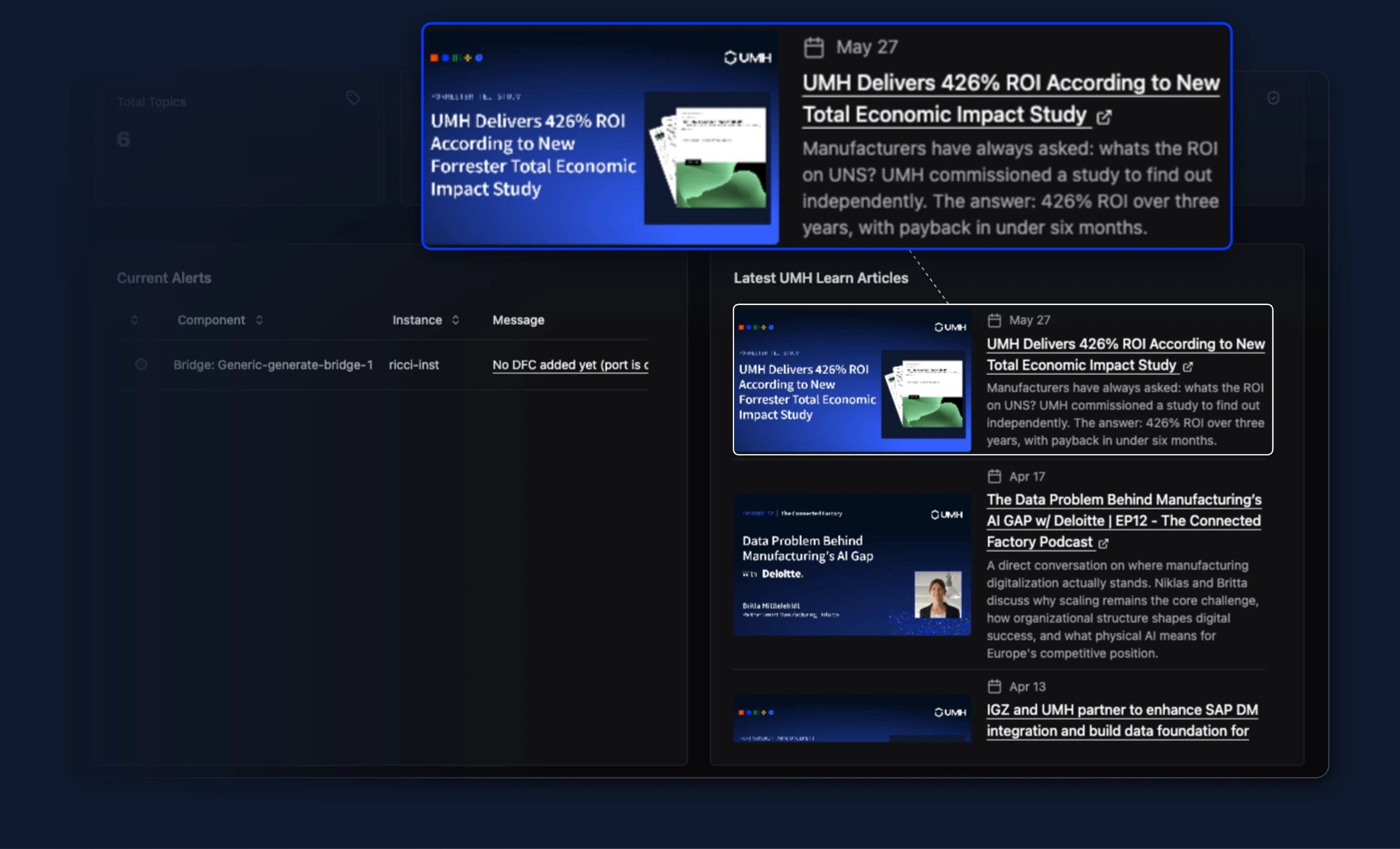Click the tag icon in Total Topics card
Screen dimensions: 1400x849
click(x=353, y=98)
